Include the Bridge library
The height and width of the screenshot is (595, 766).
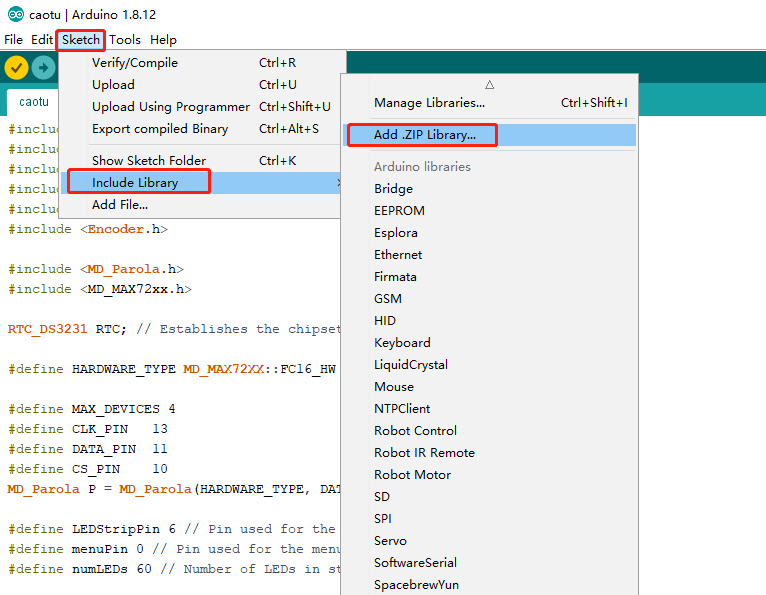(489, 189)
